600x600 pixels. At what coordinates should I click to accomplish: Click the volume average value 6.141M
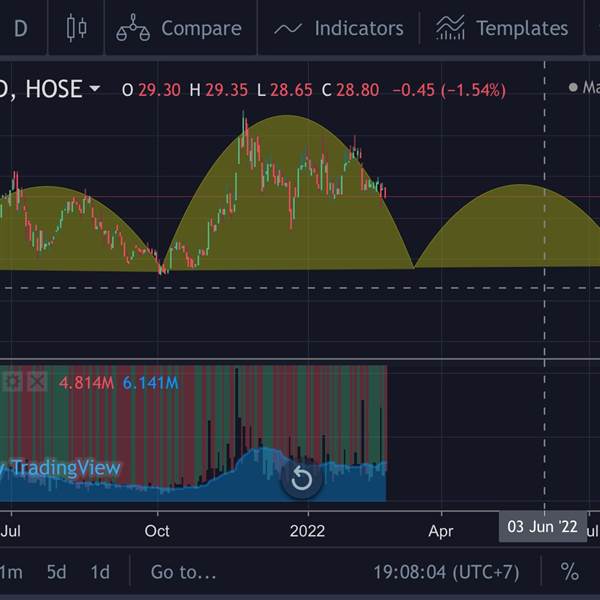tap(150, 383)
